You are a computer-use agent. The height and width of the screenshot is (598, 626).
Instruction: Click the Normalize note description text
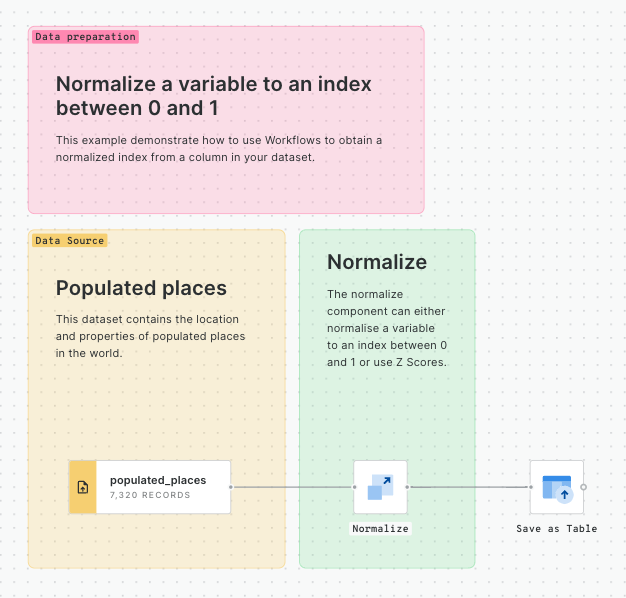pyautogui.click(x=386, y=328)
